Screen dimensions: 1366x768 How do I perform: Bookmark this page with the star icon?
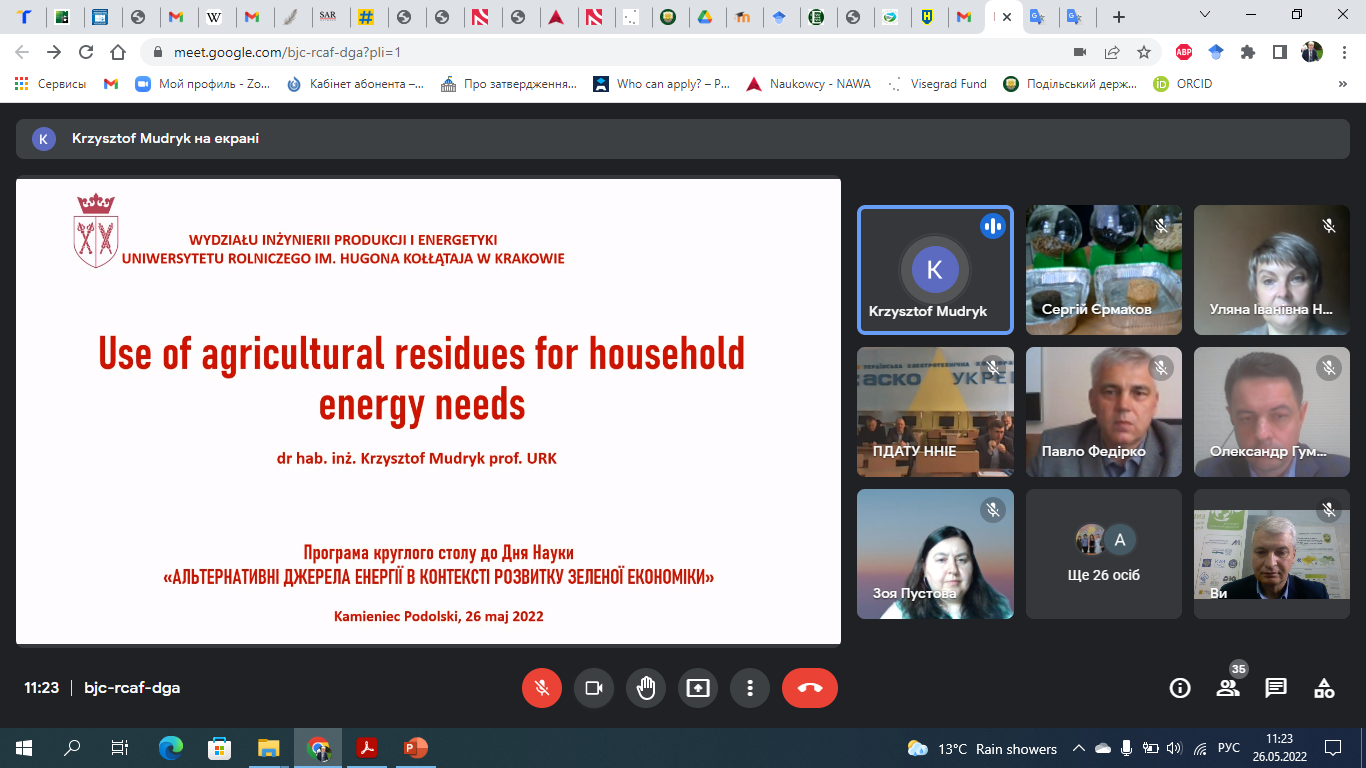click(x=1144, y=52)
